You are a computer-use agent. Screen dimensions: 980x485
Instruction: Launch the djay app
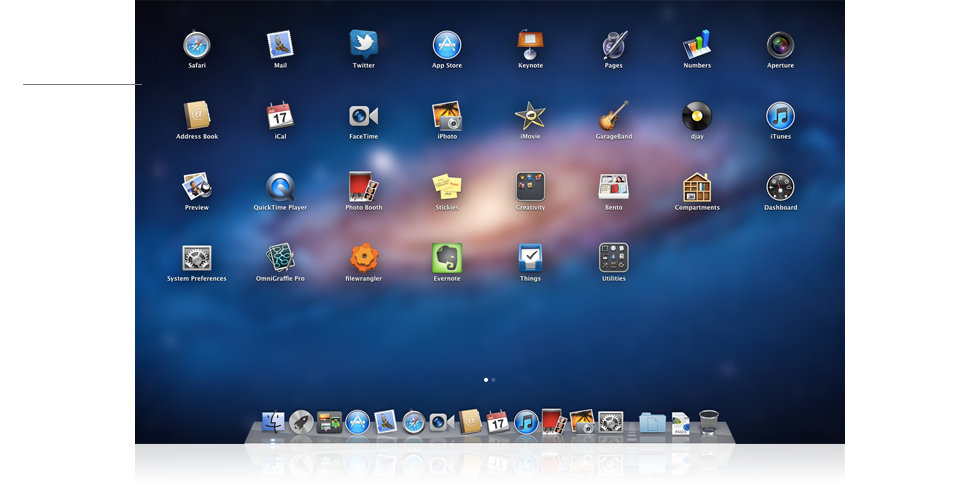click(697, 116)
